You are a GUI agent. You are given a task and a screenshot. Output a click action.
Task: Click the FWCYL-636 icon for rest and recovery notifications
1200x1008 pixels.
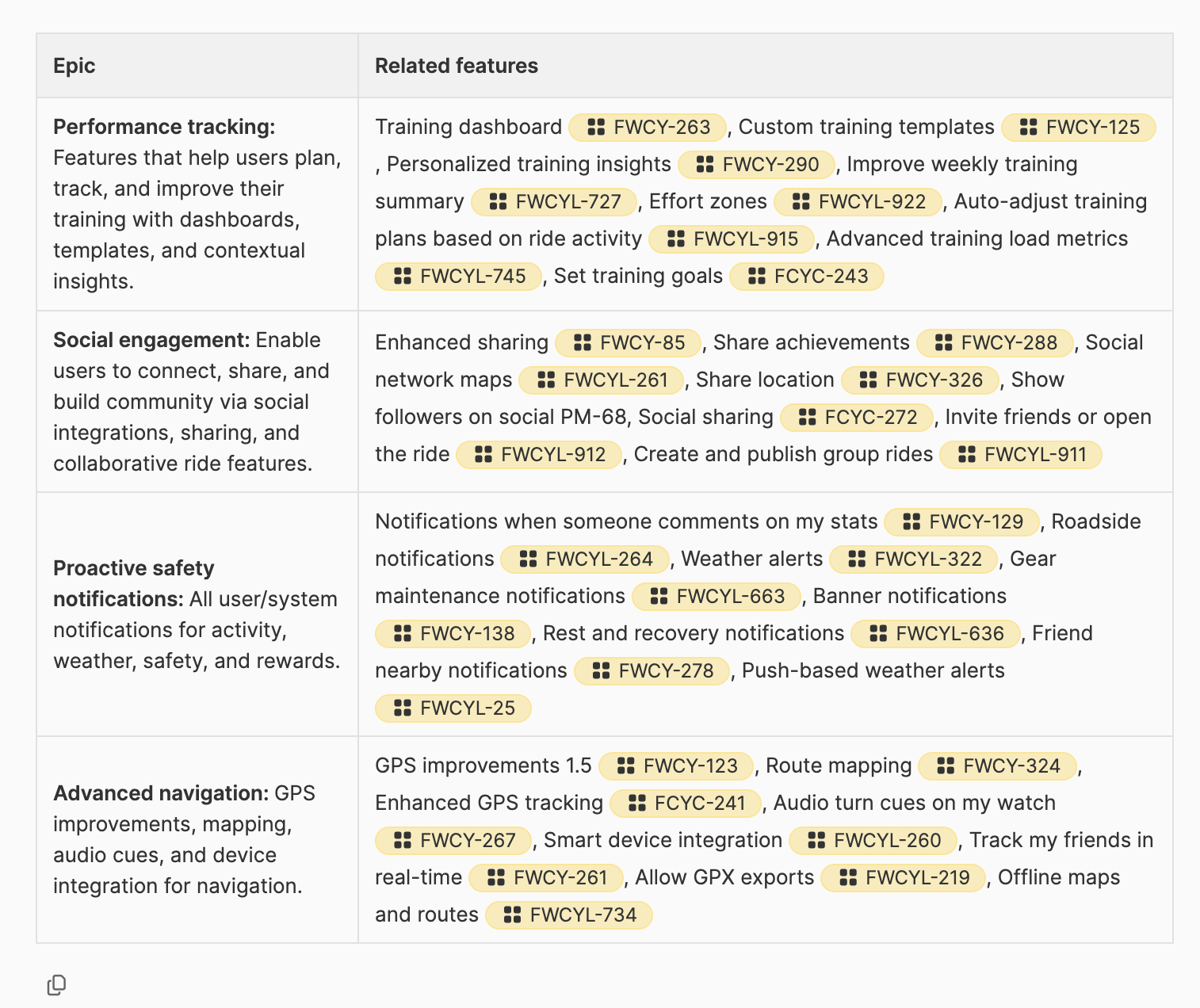(x=877, y=633)
